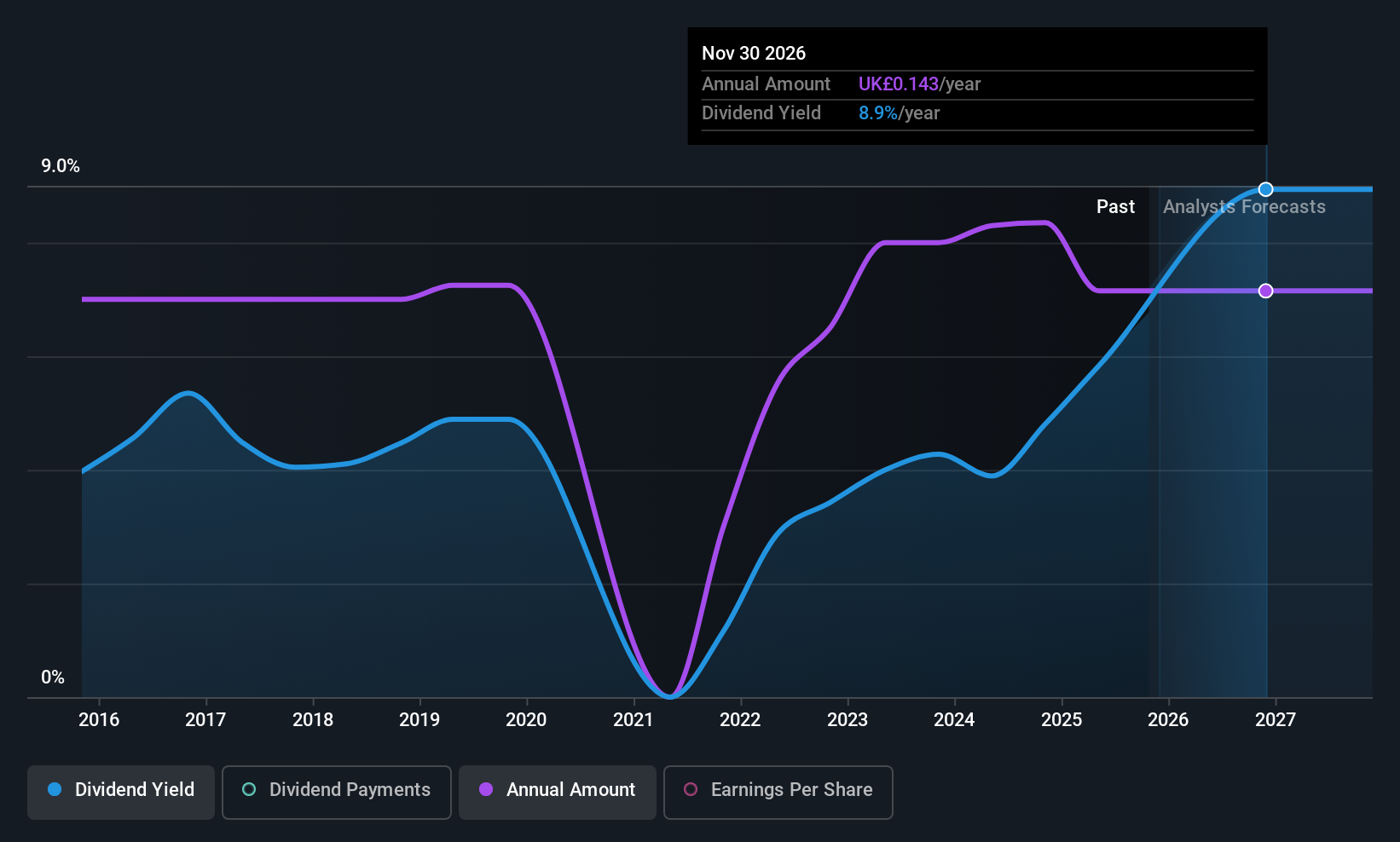Click the Past label on chart
Viewport: 1400px width, 842px height.
click(x=1115, y=207)
